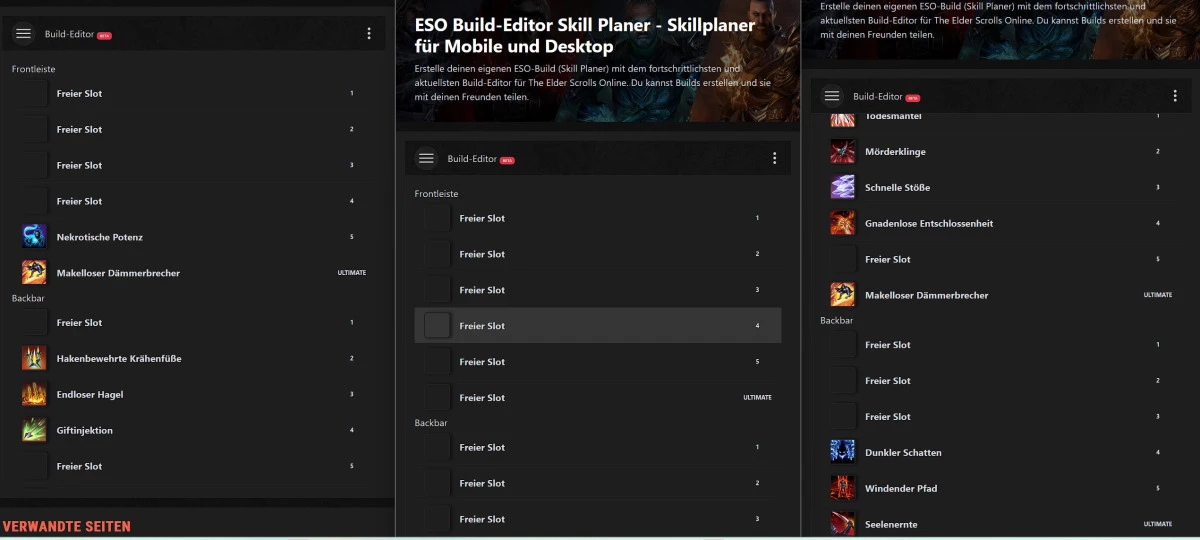Select the Schnelle Stöße skill icon
Screen dimensions: 1200x540
842,187
